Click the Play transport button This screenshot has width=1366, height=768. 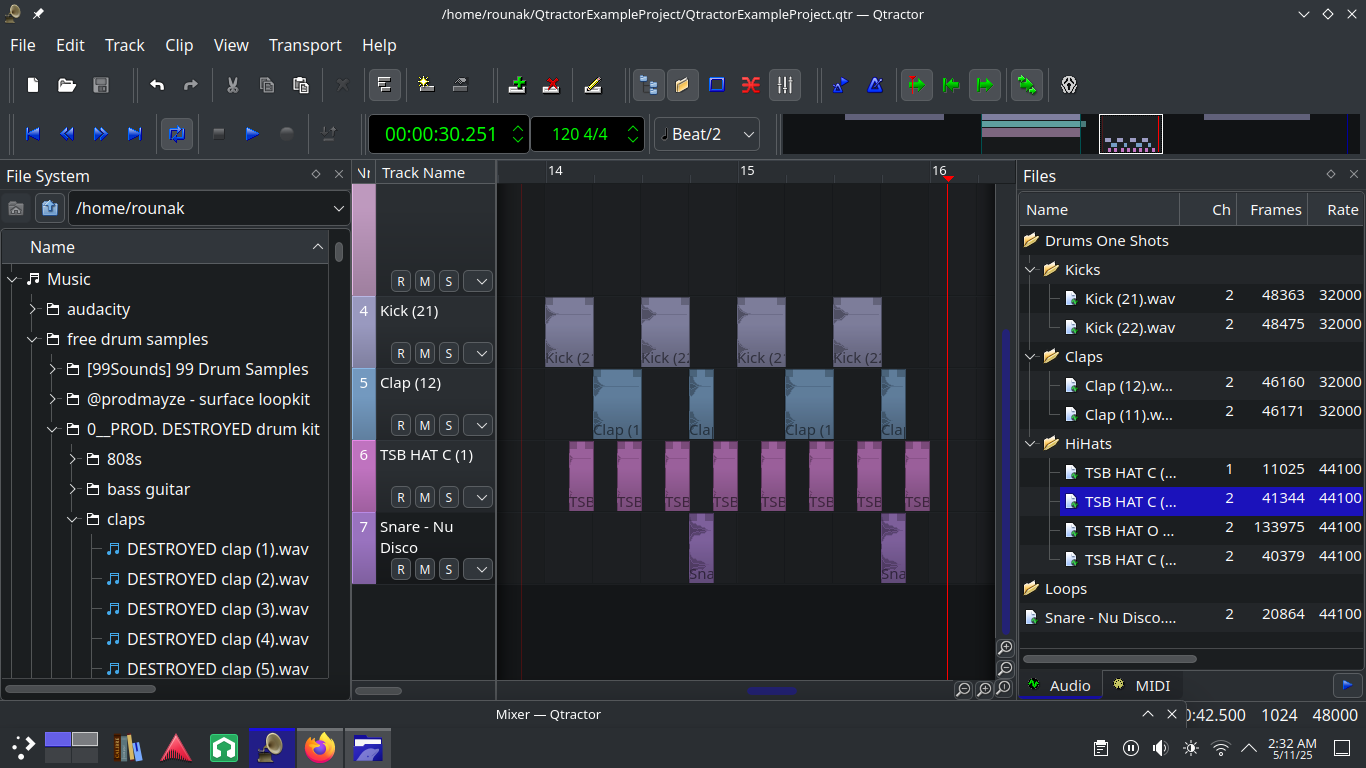[x=252, y=134]
